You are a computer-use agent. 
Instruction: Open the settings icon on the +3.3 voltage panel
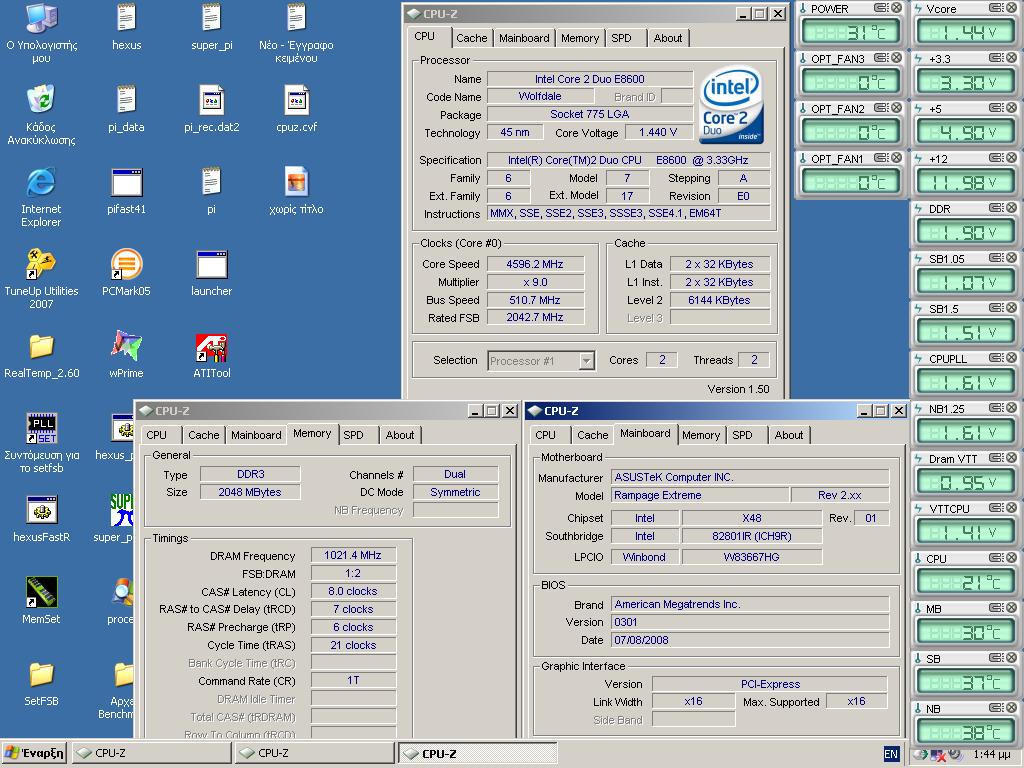(x=997, y=57)
